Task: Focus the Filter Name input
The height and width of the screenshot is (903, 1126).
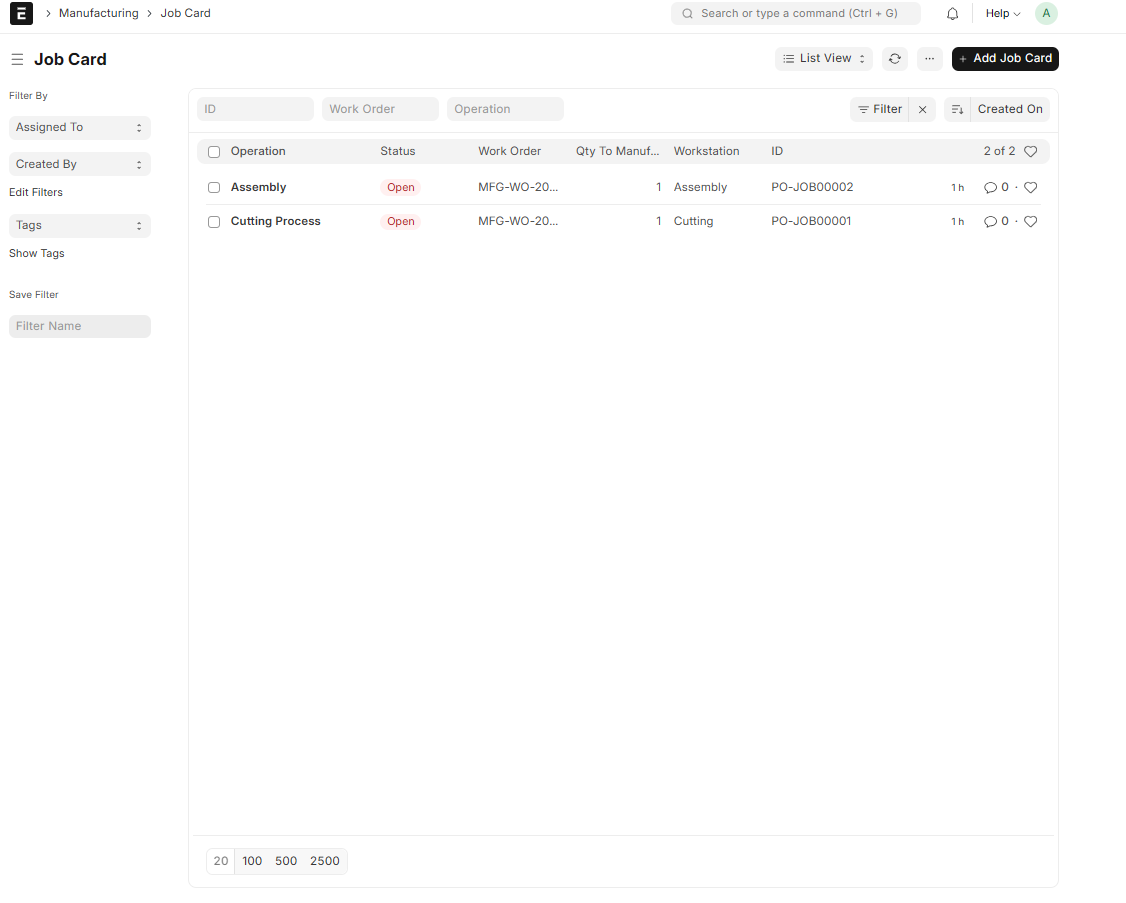Action: tap(80, 326)
